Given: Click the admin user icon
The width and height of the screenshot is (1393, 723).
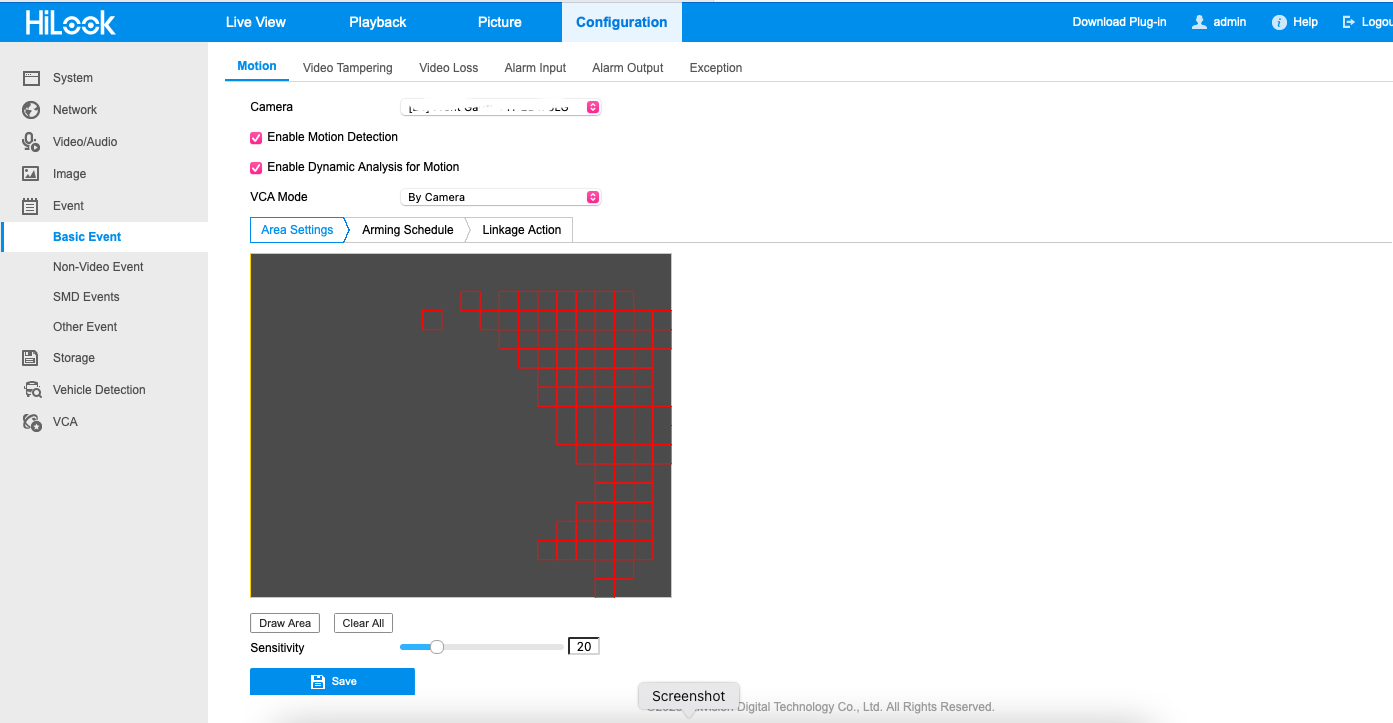Looking at the screenshot, I should [x=1199, y=22].
